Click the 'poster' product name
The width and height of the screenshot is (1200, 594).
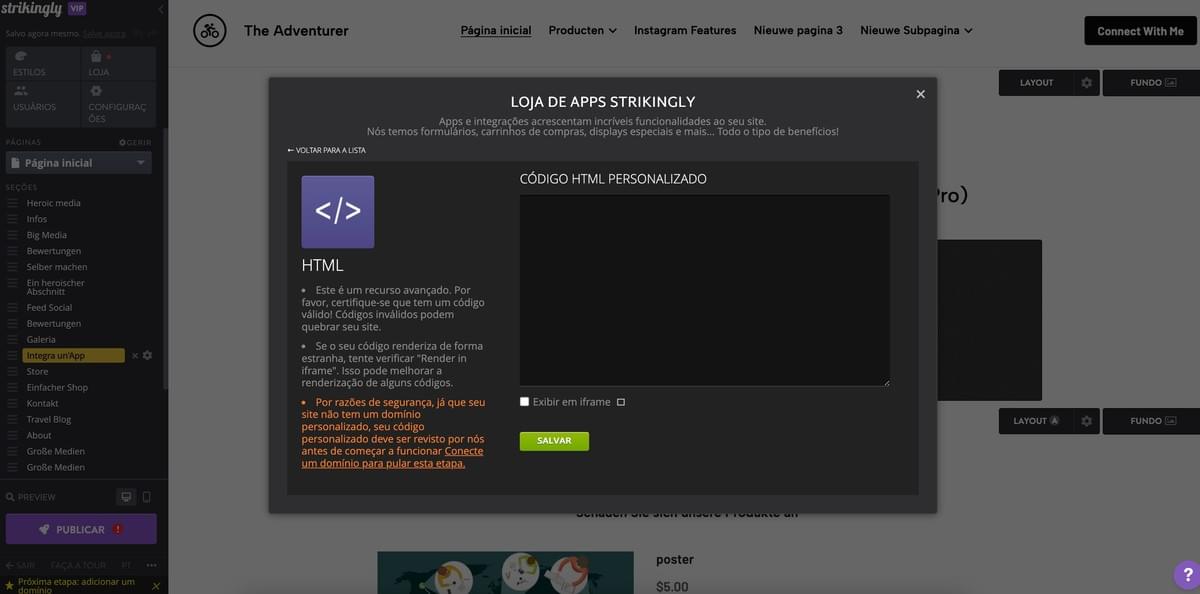(675, 560)
